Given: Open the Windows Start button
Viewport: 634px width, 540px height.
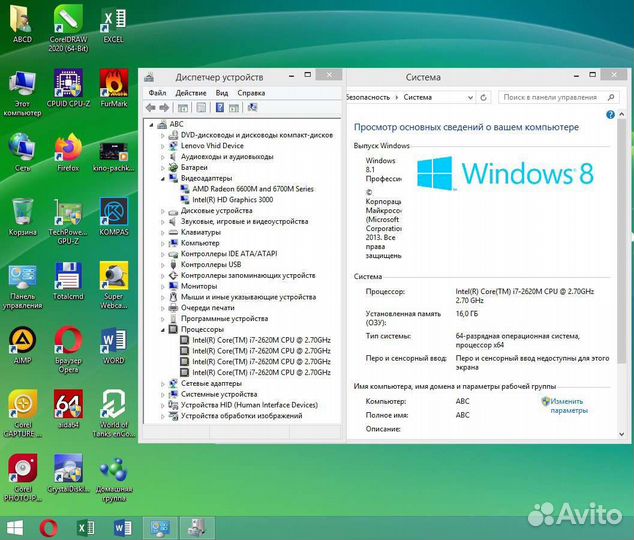Looking at the screenshot, I should coord(15,528).
